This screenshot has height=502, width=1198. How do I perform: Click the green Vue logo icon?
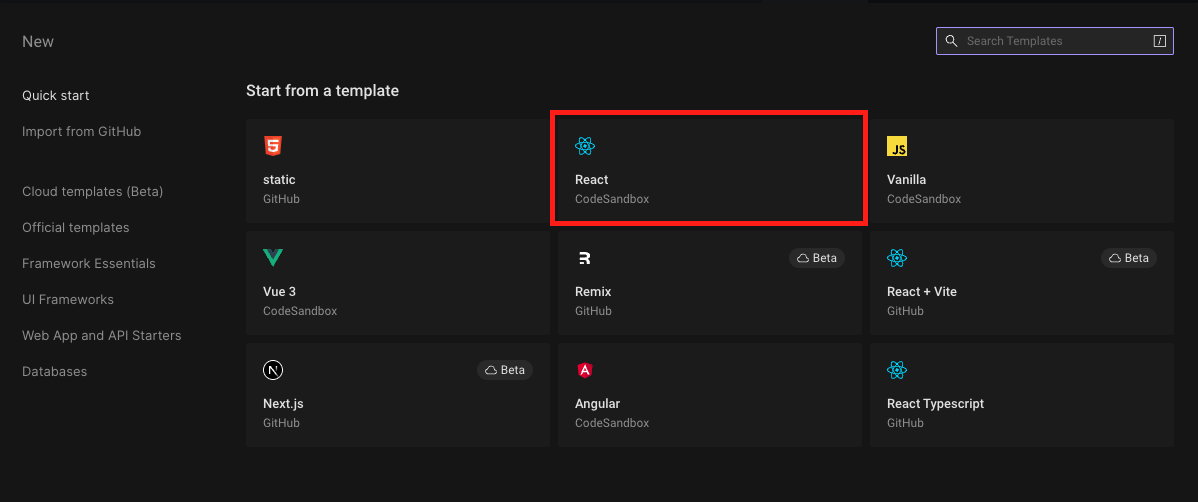pyautogui.click(x=273, y=258)
